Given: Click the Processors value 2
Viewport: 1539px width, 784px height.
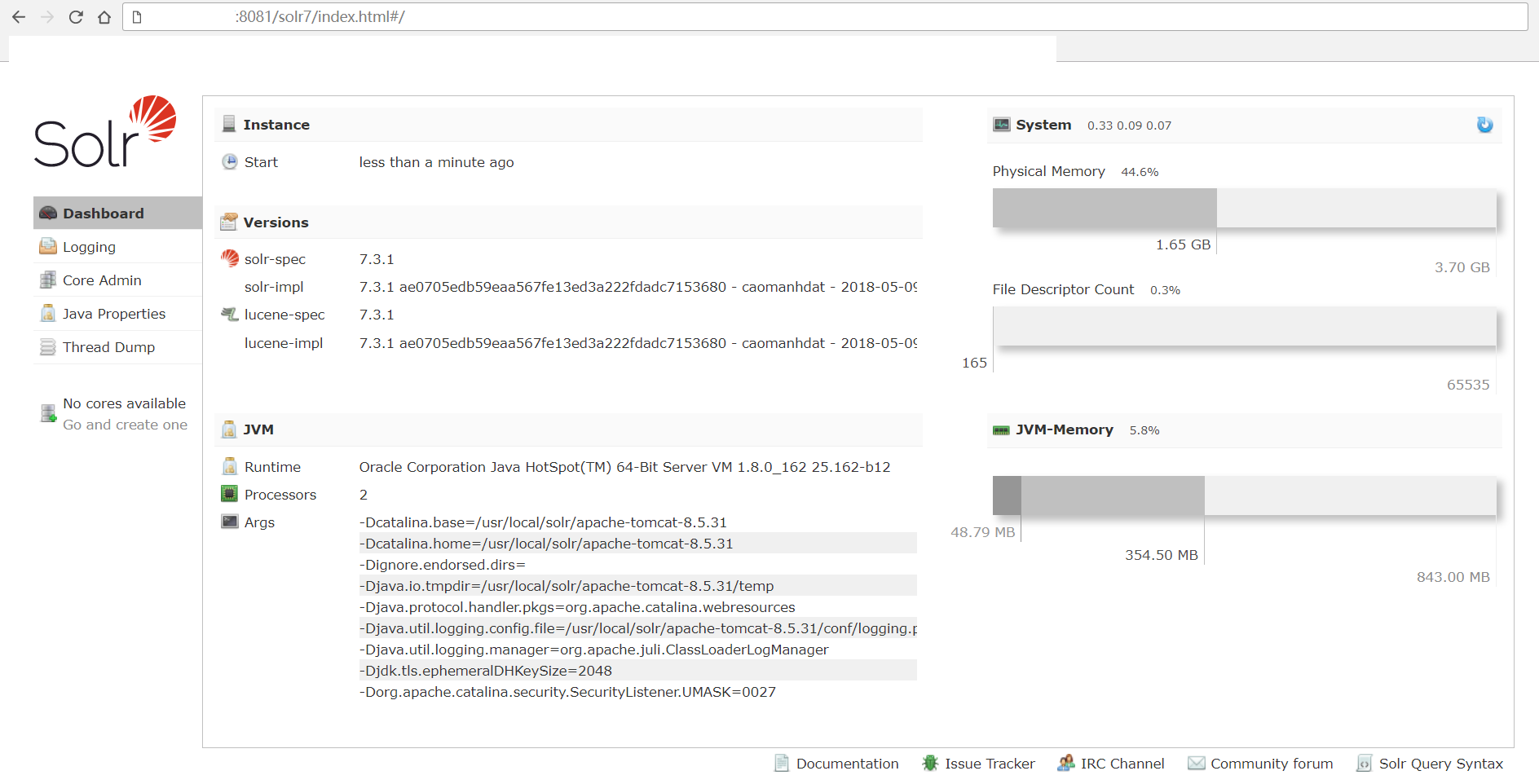Looking at the screenshot, I should tap(364, 494).
